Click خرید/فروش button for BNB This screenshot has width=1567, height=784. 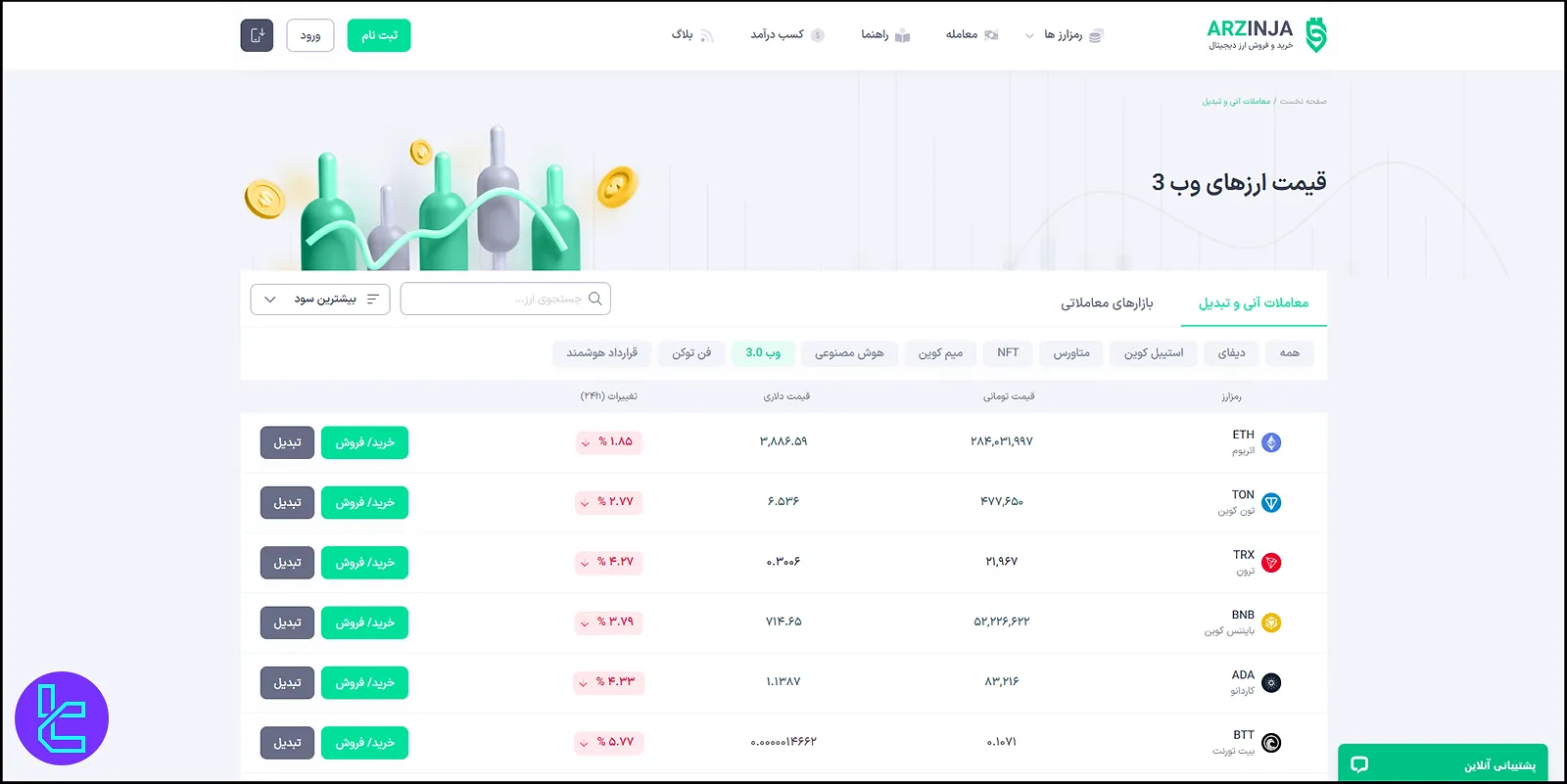coord(364,623)
